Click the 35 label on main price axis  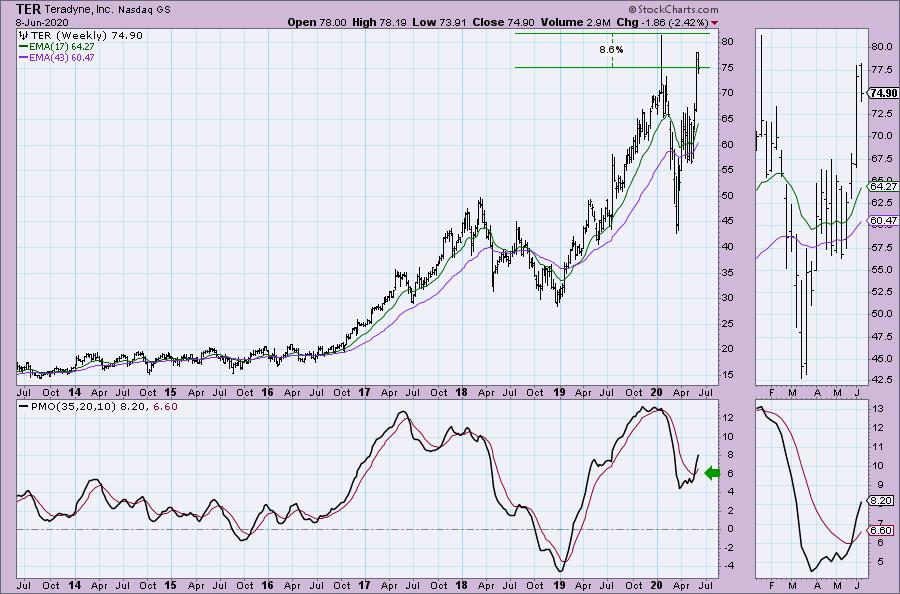pos(727,272)
